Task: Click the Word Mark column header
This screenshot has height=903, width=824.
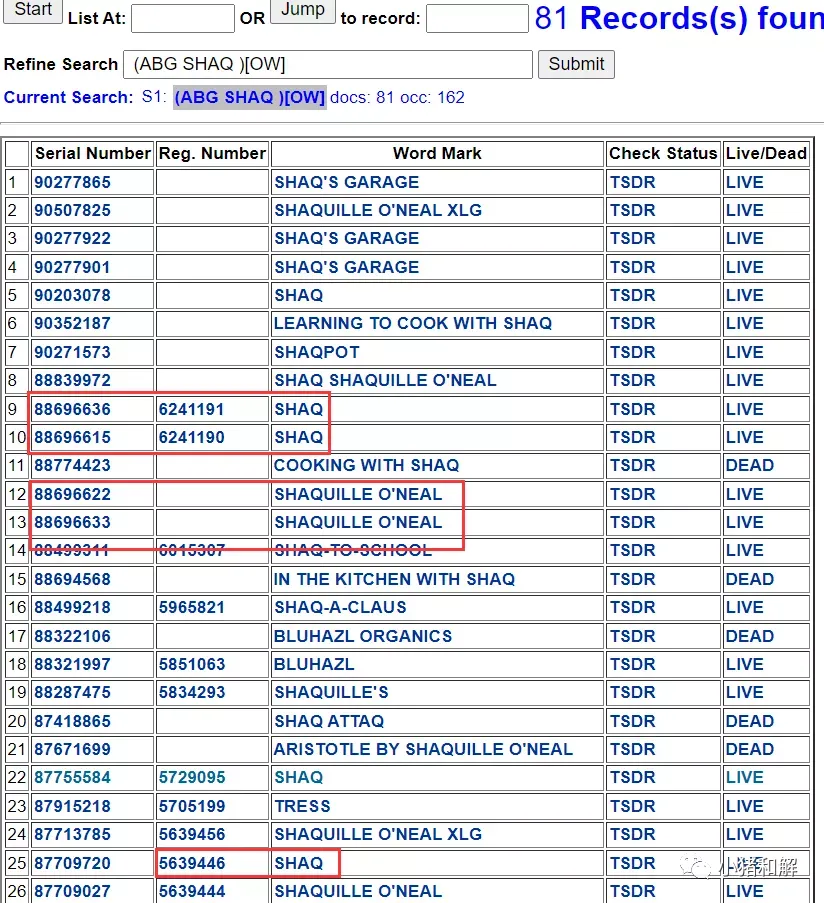Action: tap(437, 153)
